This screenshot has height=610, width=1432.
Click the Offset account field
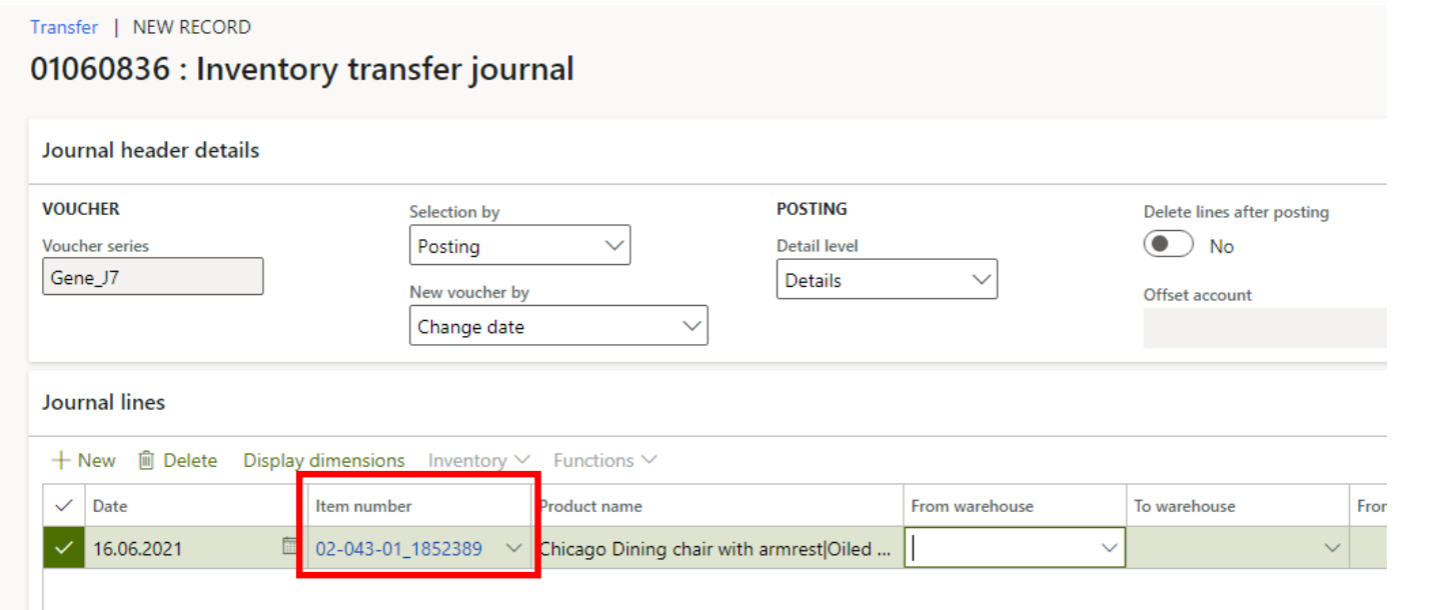pos(1264,328)
